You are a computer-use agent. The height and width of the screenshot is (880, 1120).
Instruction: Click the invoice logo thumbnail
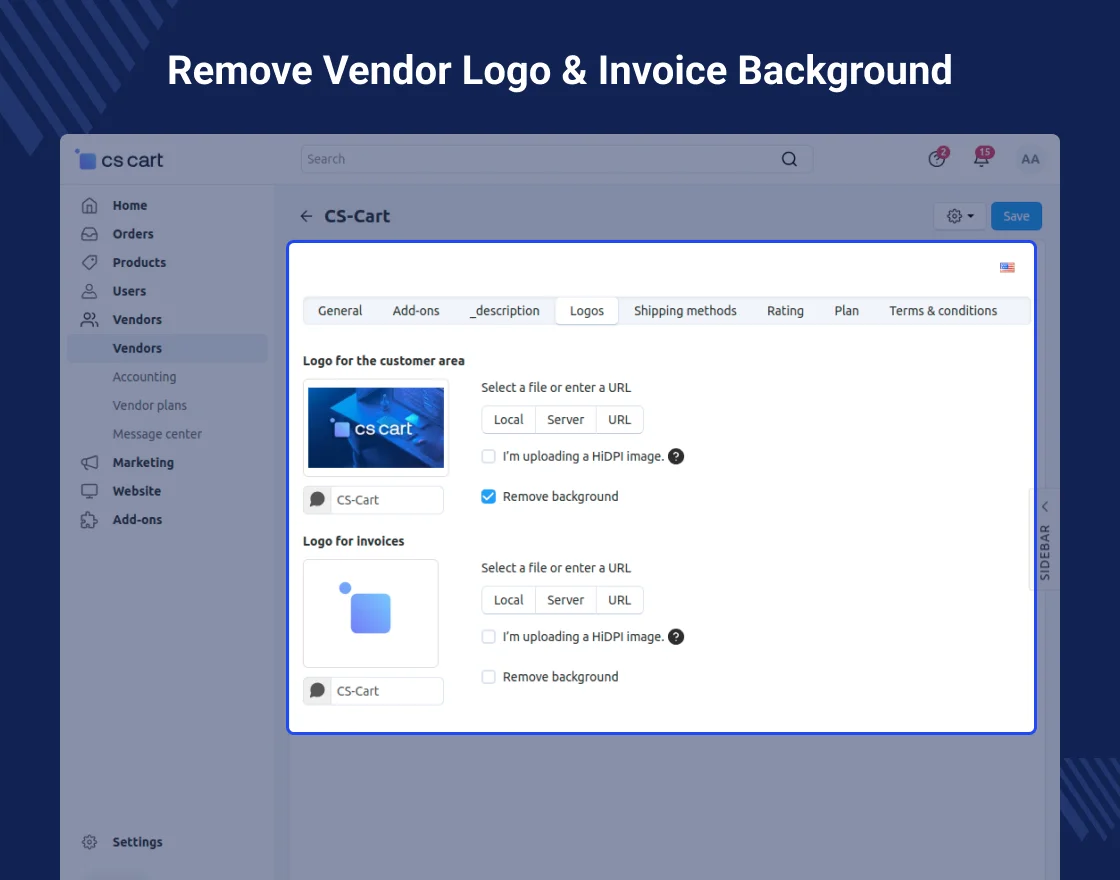(370, 613)
